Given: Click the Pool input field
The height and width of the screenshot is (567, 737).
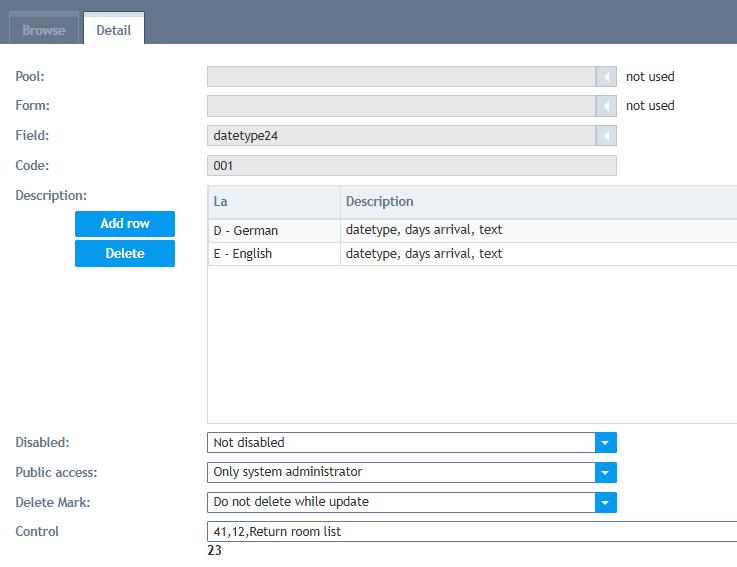Looking at the screenshot, I should click(x=400, y=76).
